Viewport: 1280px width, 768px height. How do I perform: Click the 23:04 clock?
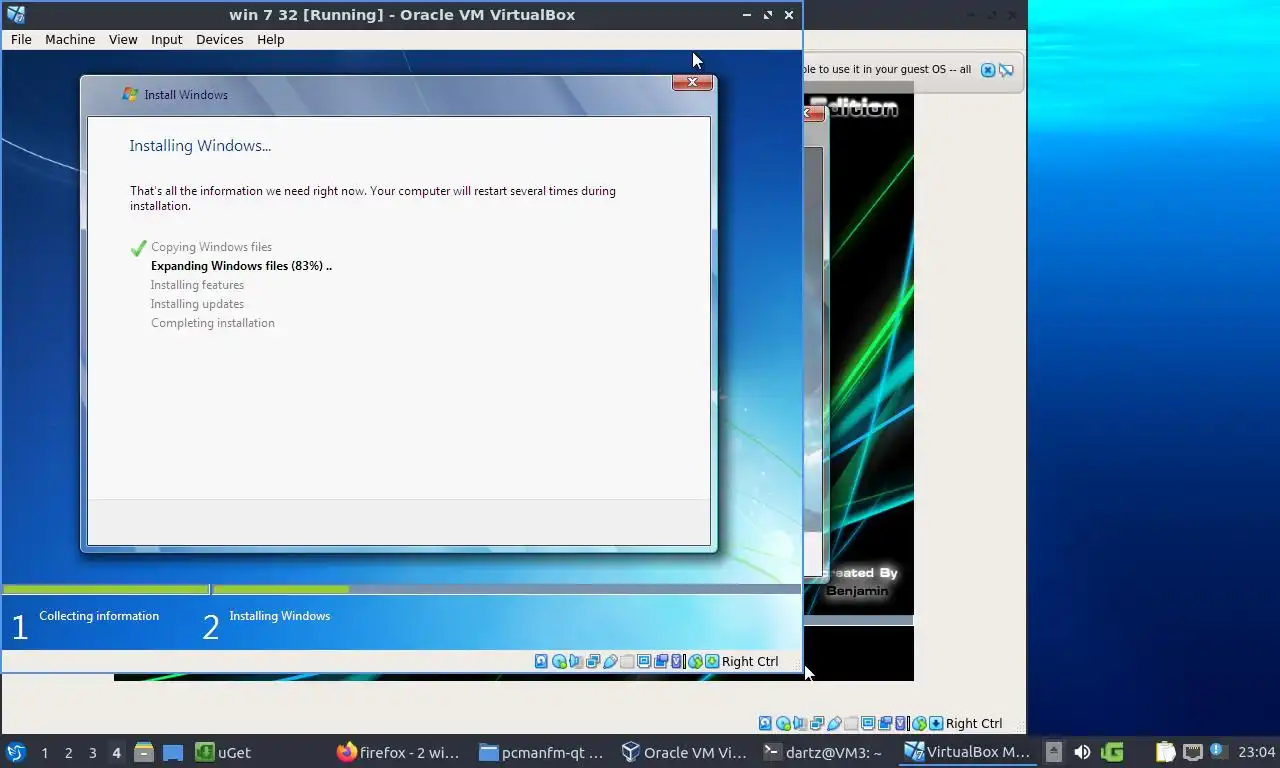pyautogui.click(x=1256, y=752)
